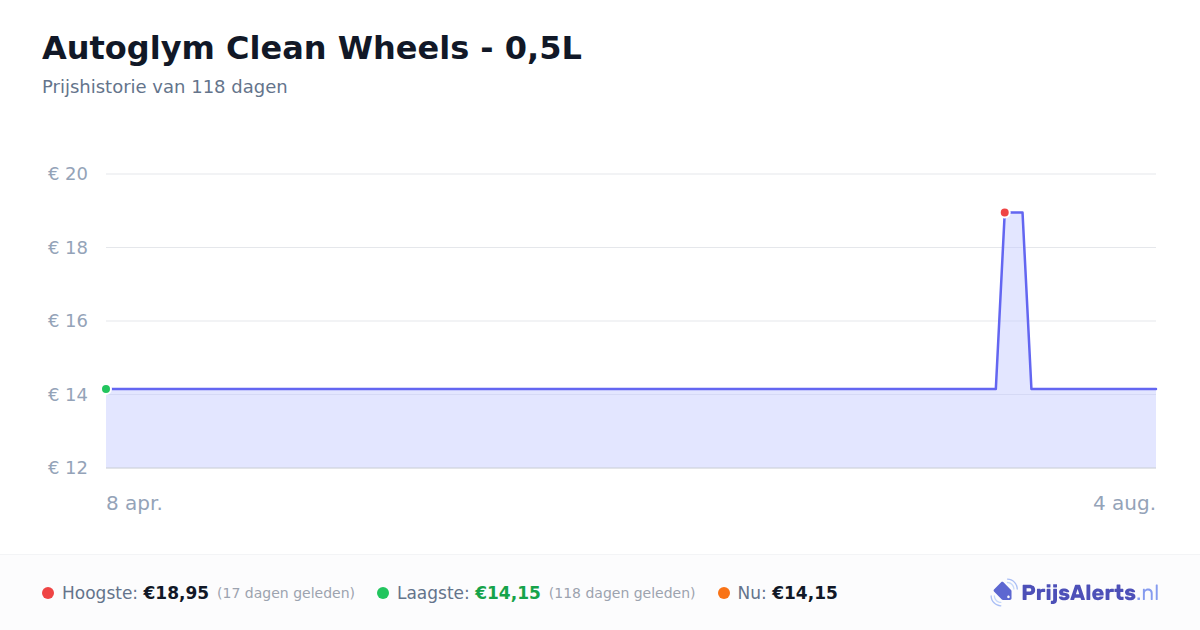Click the Autoglym Clean Wheels title
The height and width of the screenshot is (630, 1200).
pos(312,48)
